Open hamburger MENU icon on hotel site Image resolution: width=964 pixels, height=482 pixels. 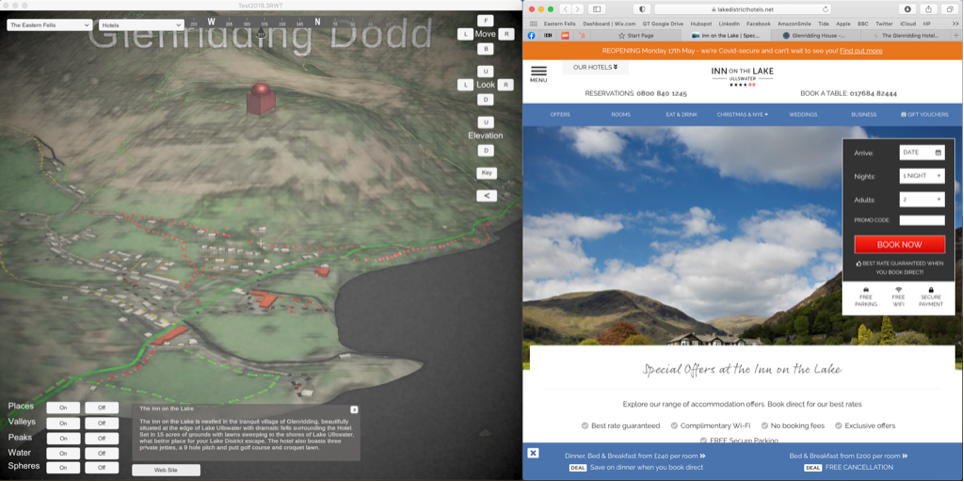tap(538, 74)
